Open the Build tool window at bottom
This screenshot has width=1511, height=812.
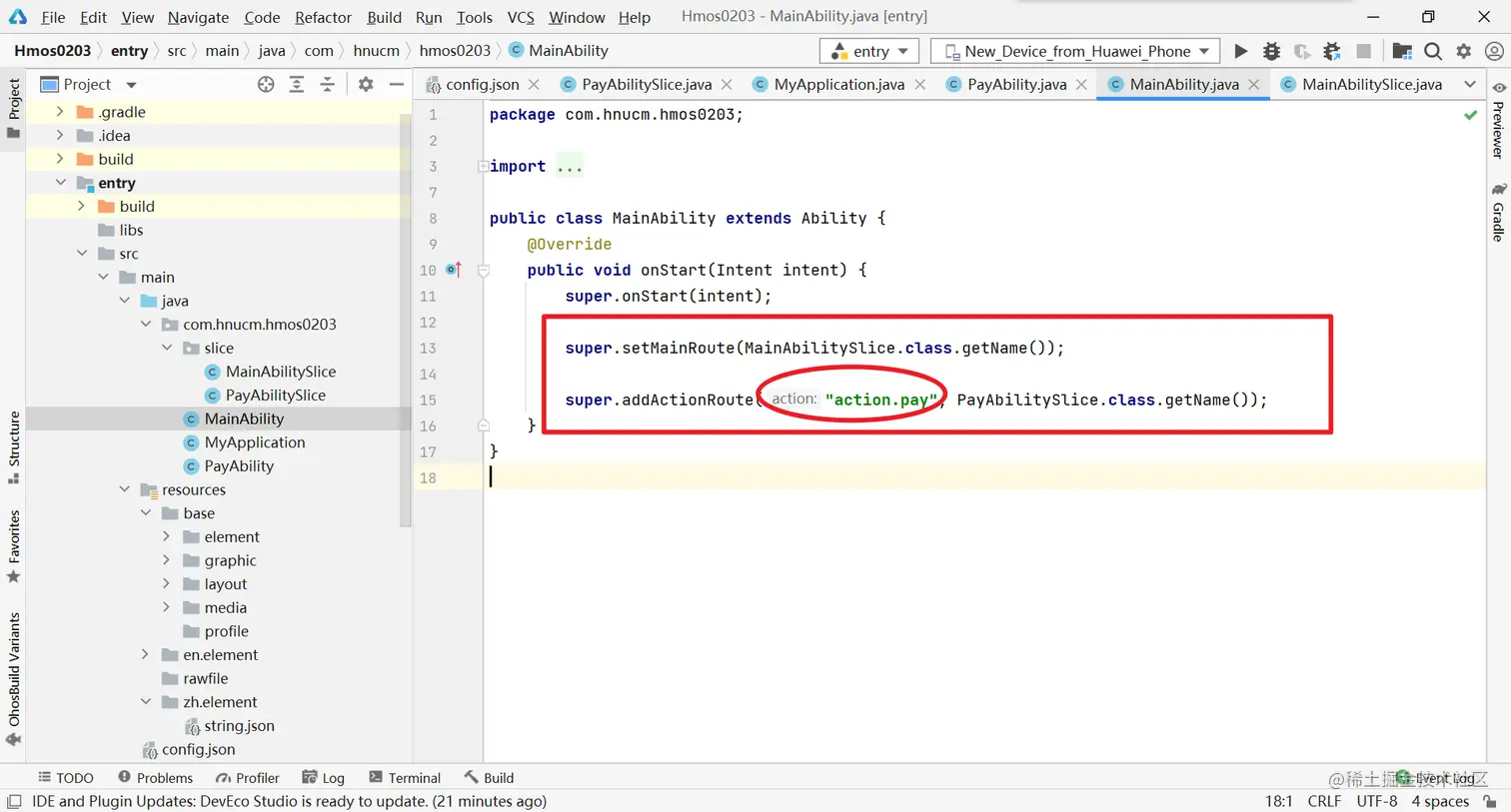[x=489, y=778]
